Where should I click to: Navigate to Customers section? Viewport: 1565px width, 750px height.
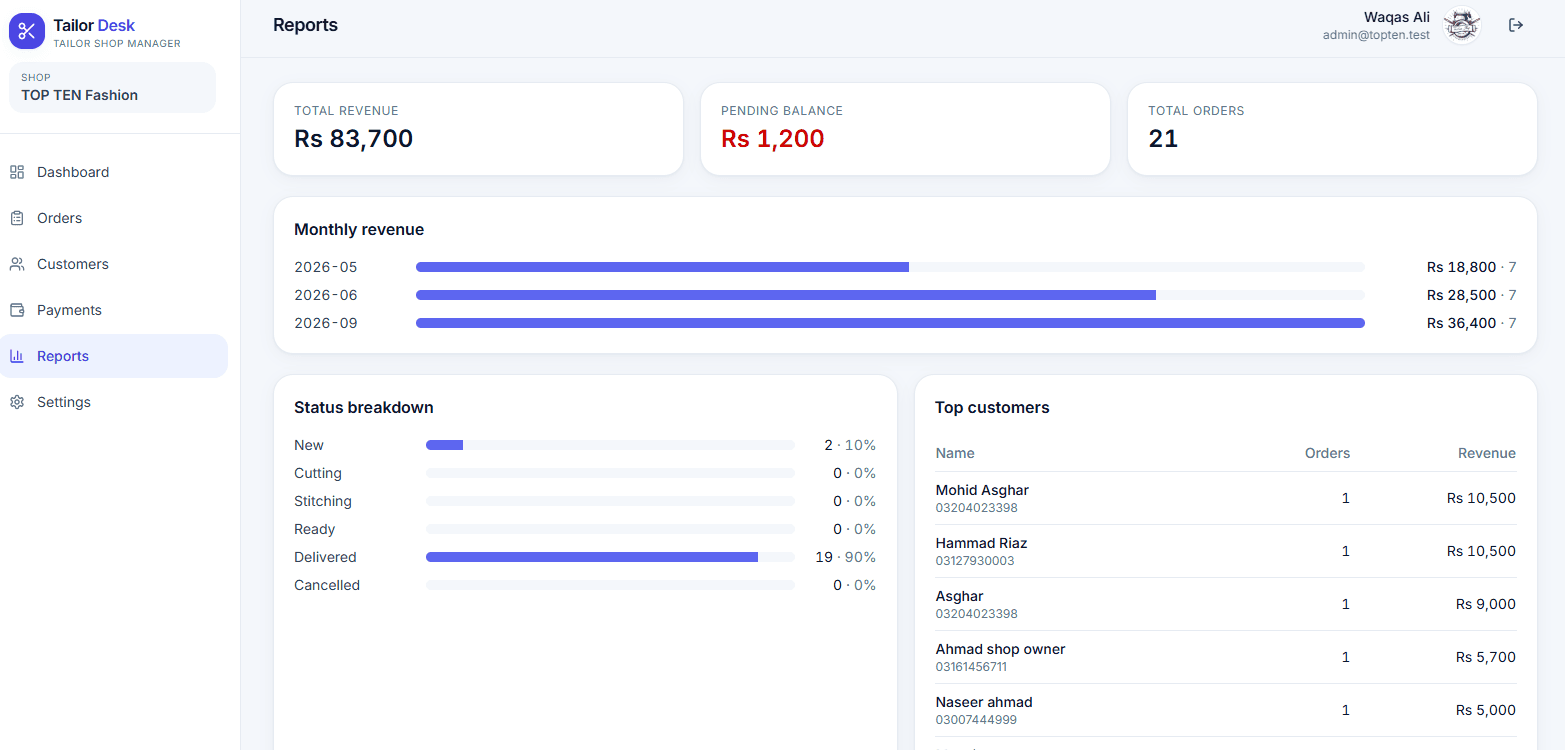click(x=114, y=264)
